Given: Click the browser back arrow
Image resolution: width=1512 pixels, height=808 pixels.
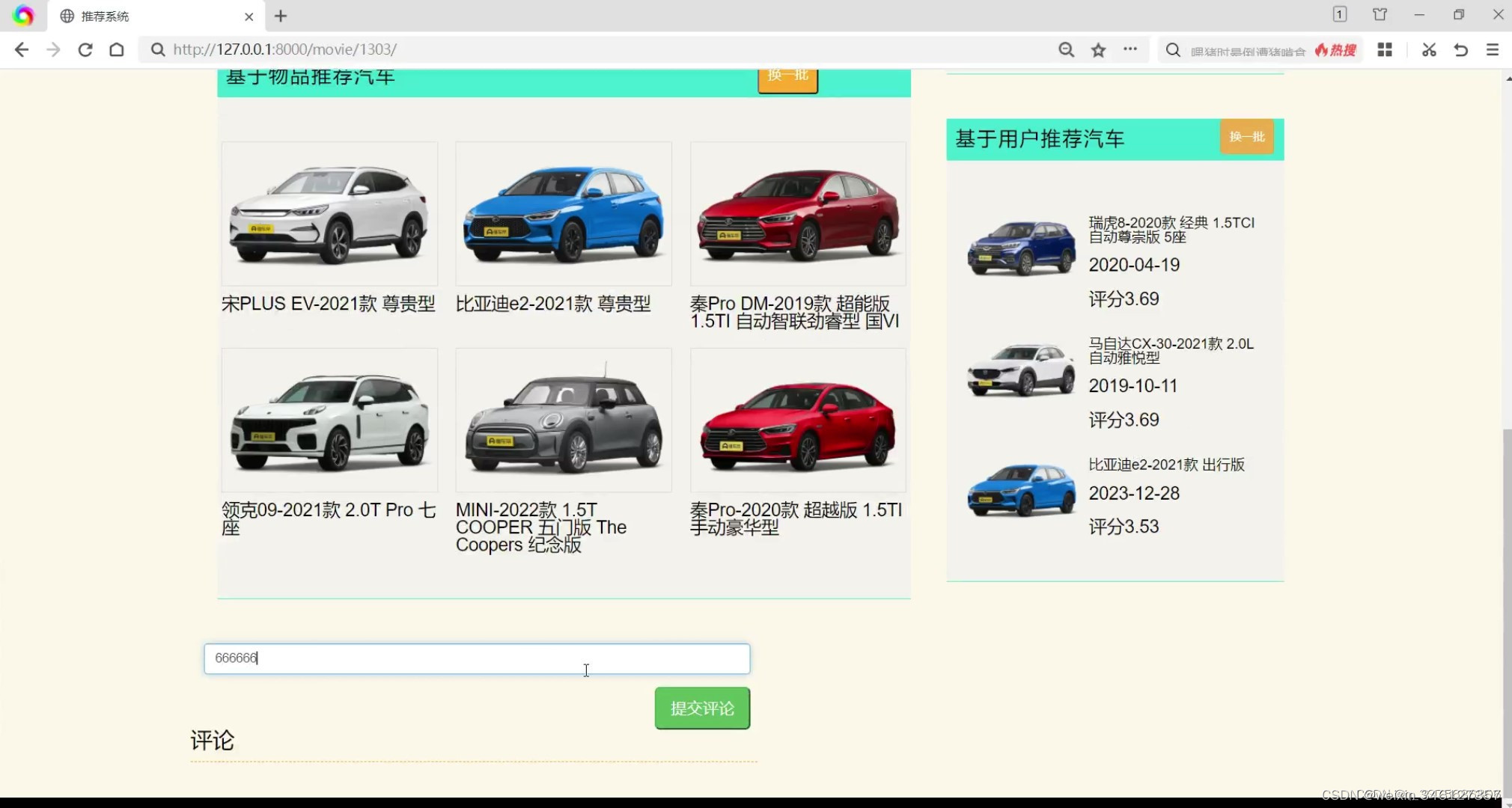Looking at the screenshot, I should tap(21, 49).
